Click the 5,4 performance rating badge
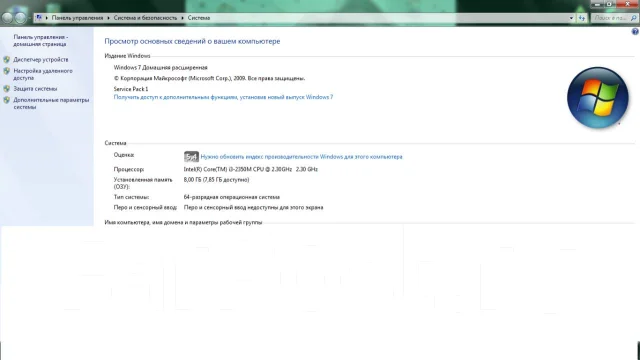 tap(191, 157)
